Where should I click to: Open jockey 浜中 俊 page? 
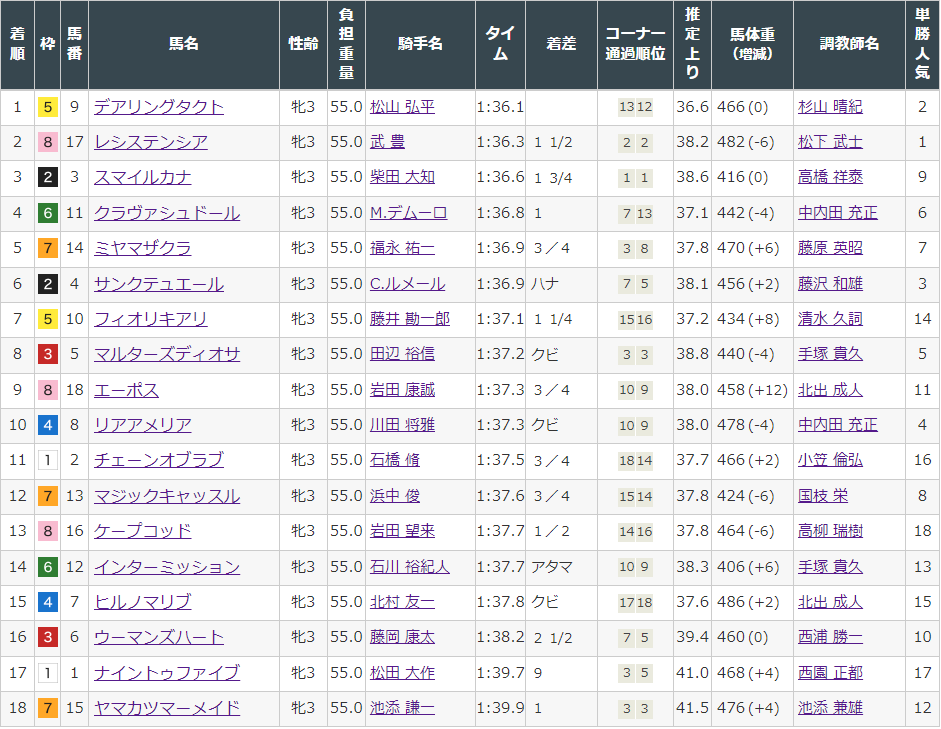click(x=395, y=496)
